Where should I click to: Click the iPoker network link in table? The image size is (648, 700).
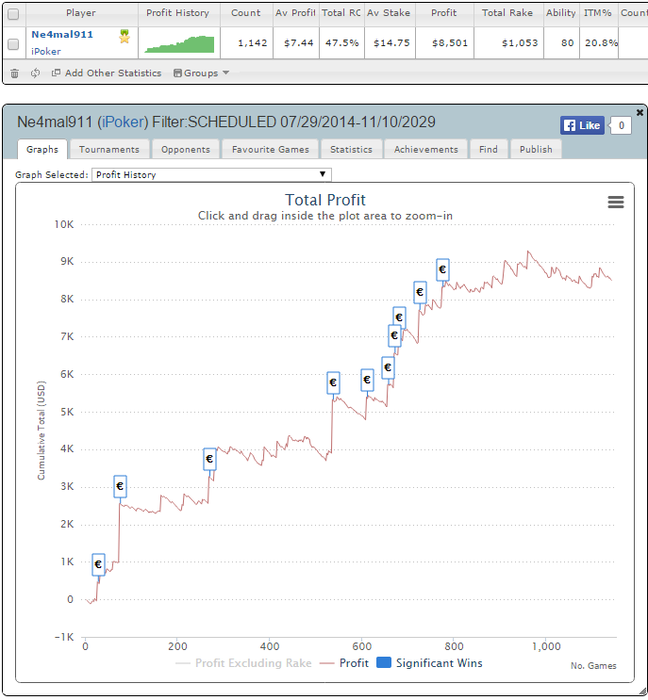(x=46, y=51)
